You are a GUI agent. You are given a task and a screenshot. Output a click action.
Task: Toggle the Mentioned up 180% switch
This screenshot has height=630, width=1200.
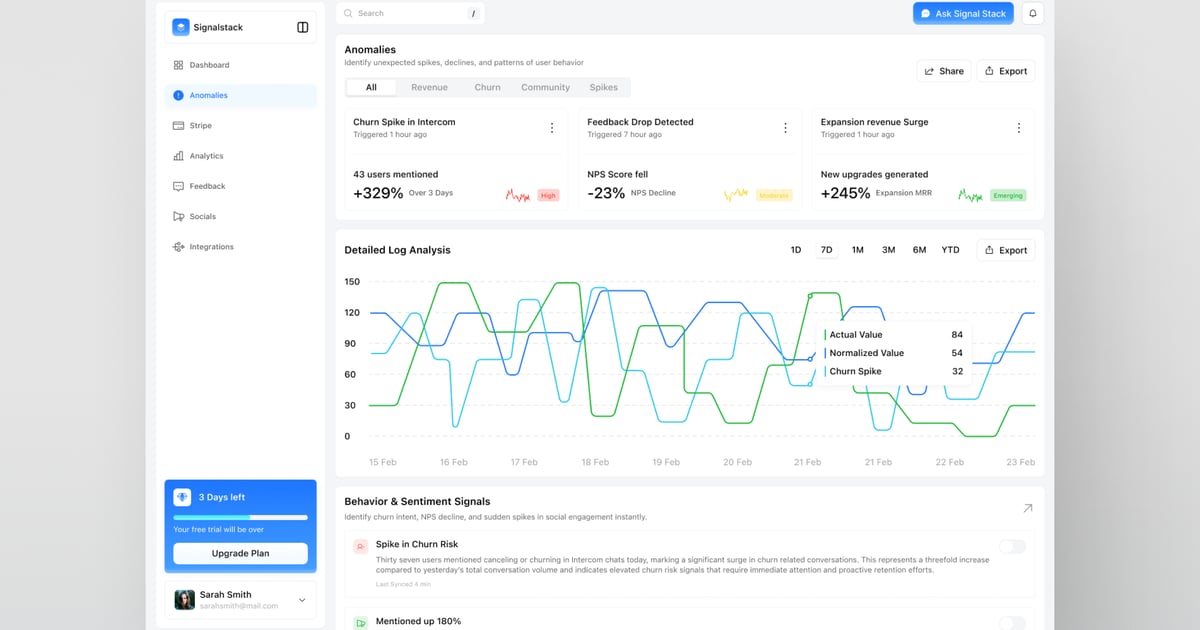click(1012, 623)
